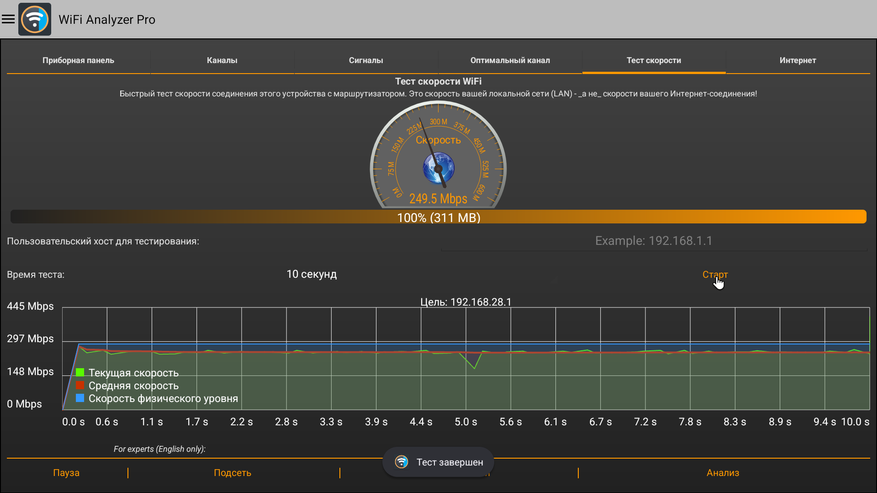The height and width of the screenshot is (493, 877).
Task: Click the globe in the speedometer gauge
Action: click(x=438, y=168)
